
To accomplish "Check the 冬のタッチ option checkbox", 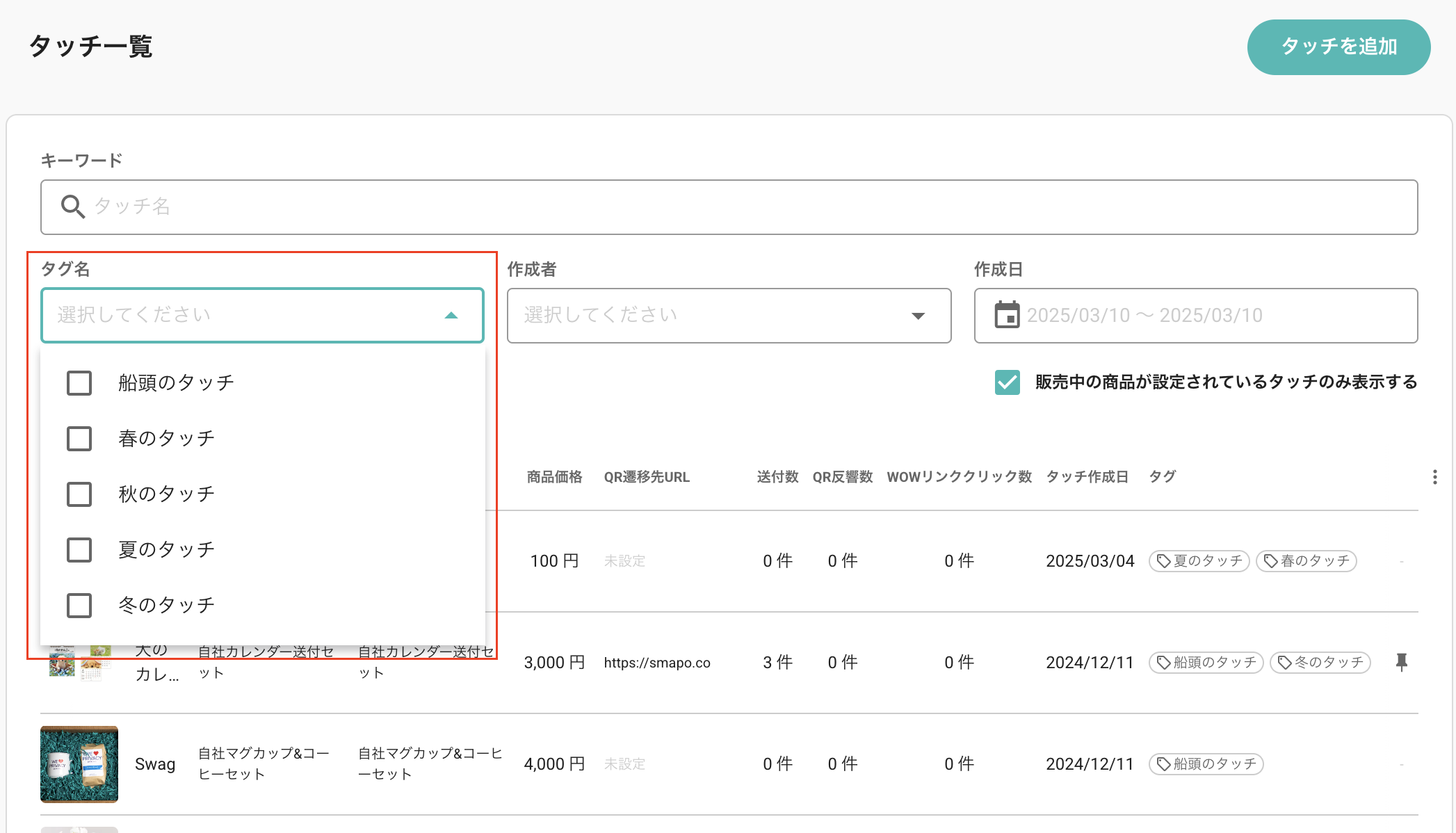I will [79, 606].
